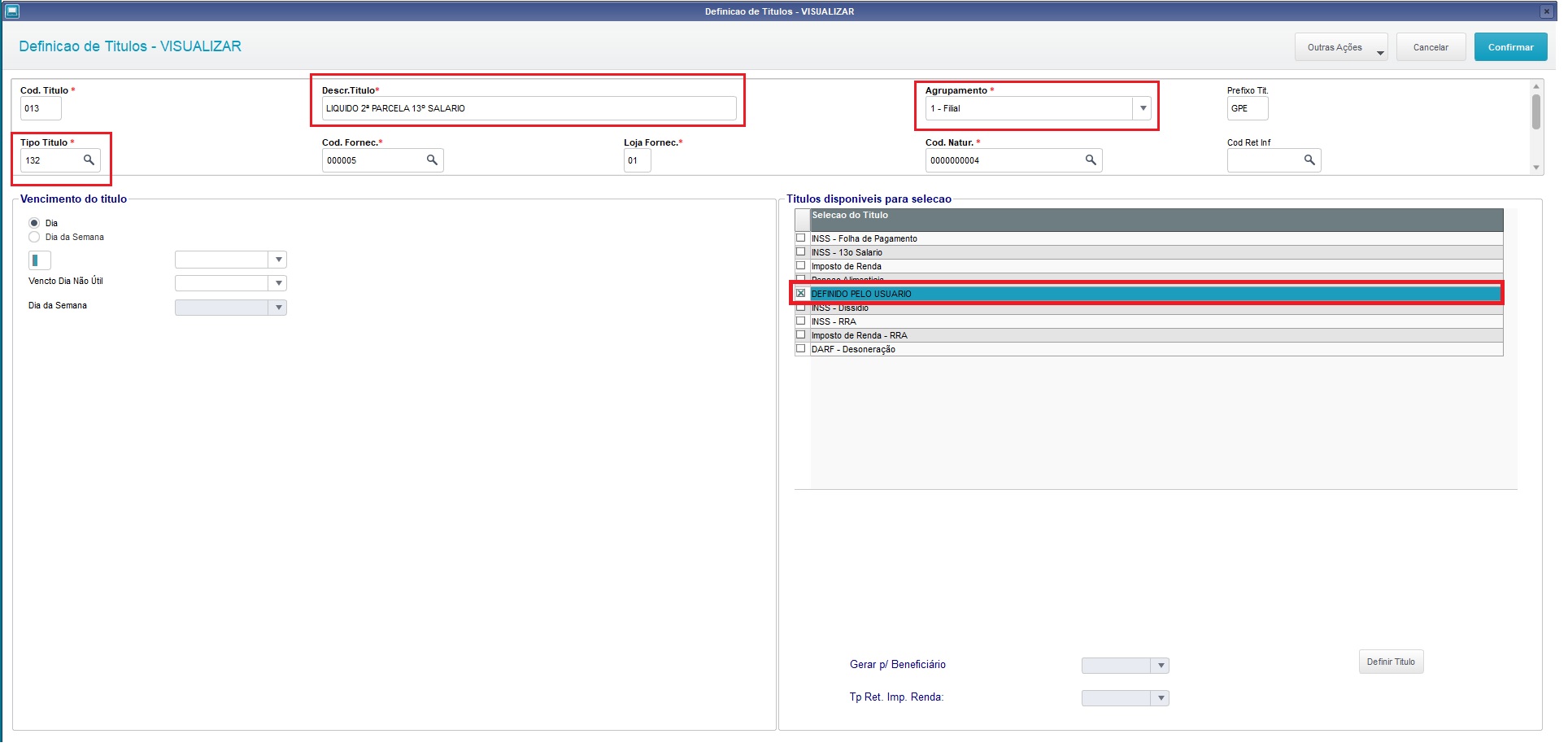Check the INSS - 13o Salario box
The height and width of the screenshot is (747, 1568).
tap(801, 251)
